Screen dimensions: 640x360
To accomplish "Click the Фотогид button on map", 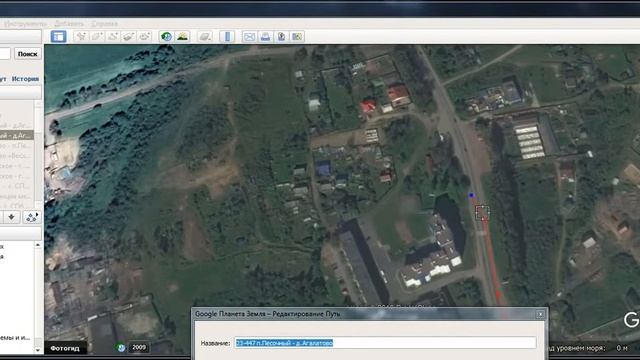I will pos(65,348).
